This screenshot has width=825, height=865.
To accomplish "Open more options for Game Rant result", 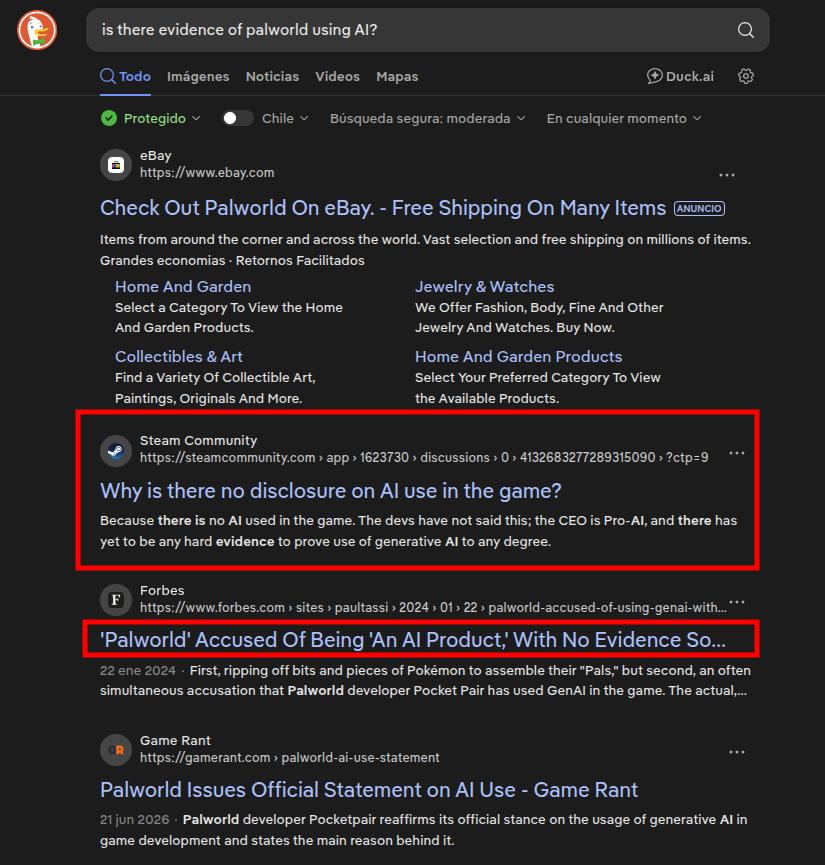I will click(737, 752).
